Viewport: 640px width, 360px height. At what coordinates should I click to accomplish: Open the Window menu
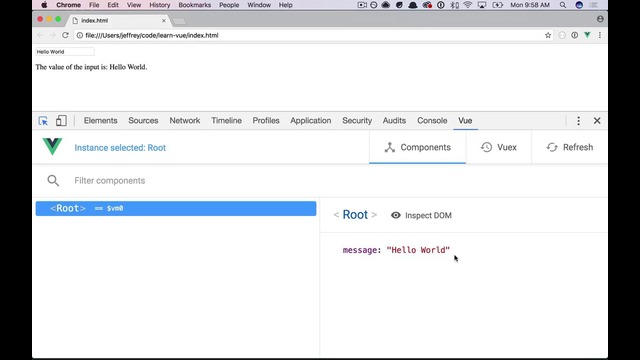(259, 5)
